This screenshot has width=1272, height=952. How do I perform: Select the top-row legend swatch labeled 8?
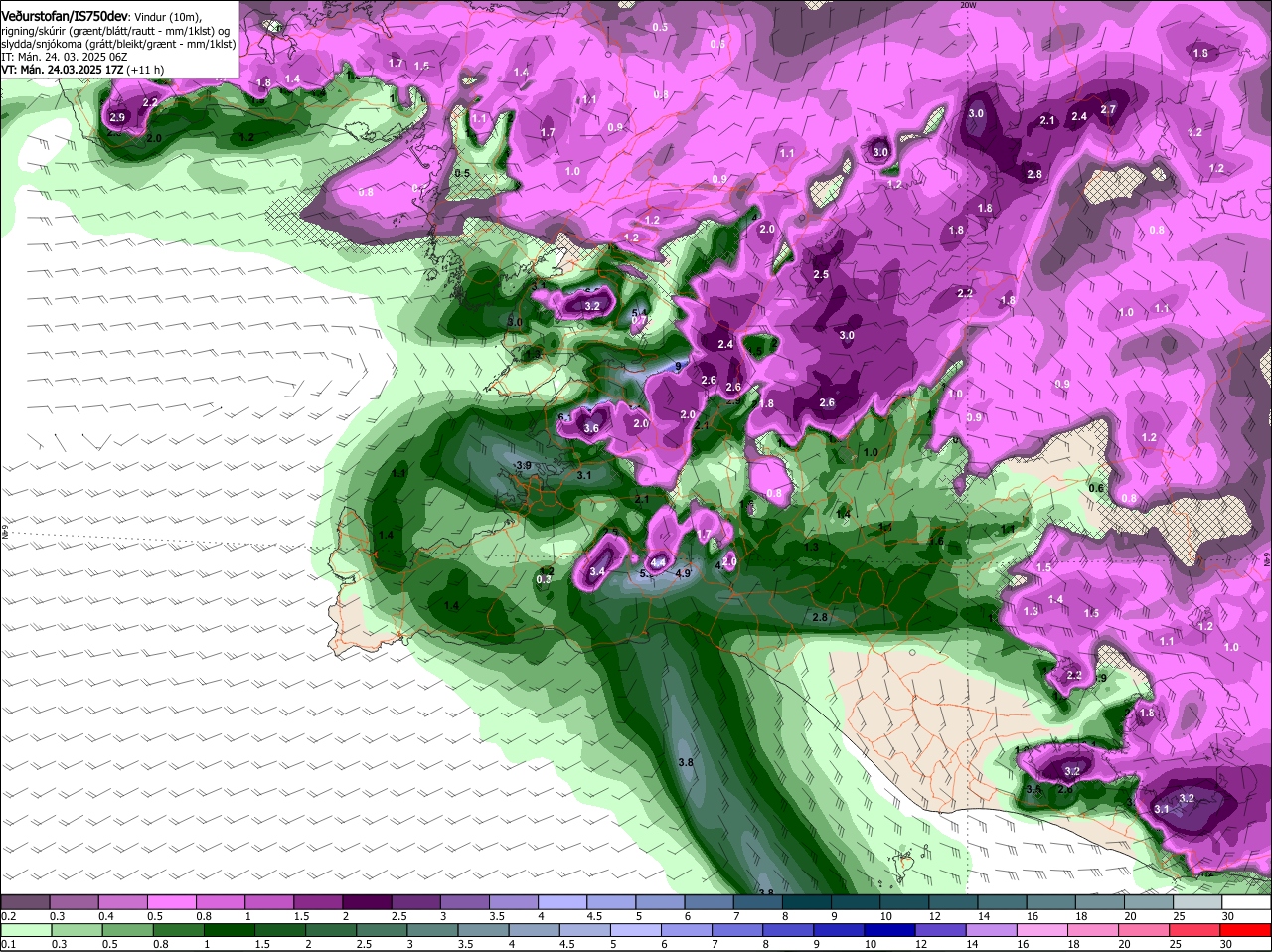pyautogui.click(x=807, y=901)
